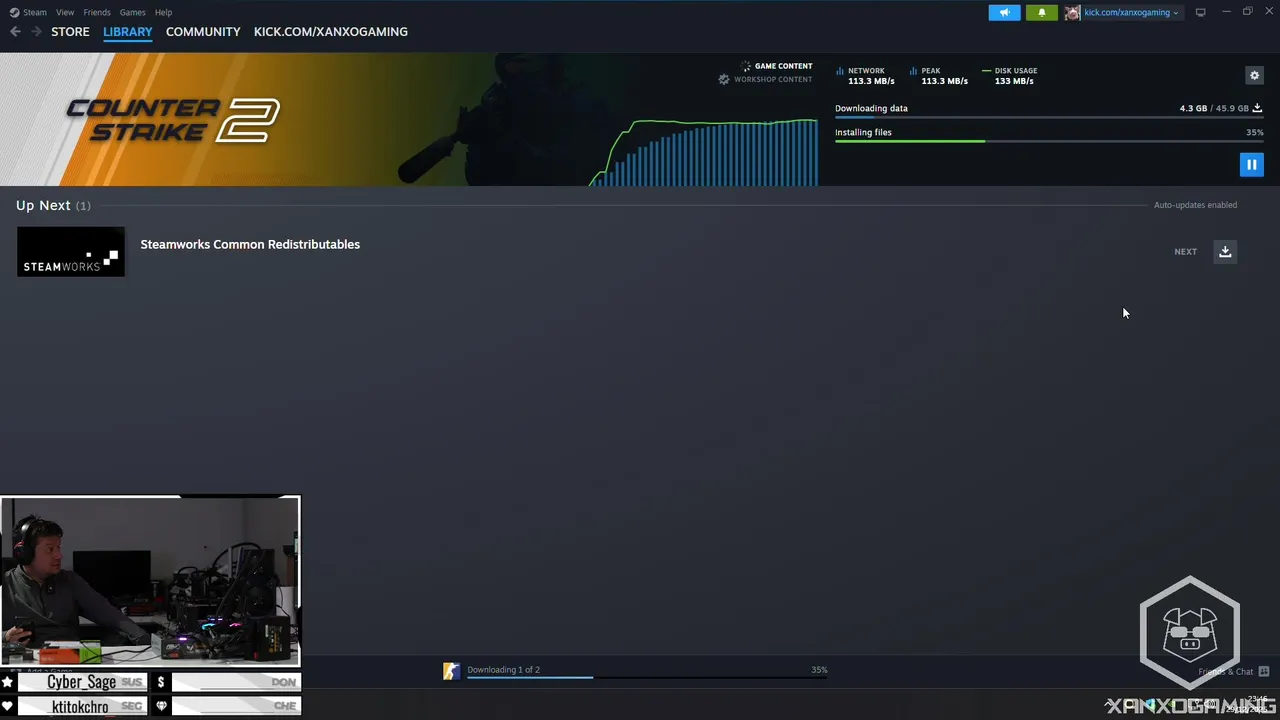Click the NEXT label in queue row
This screenshot has height=720, width=1280.
pos(1185,252)
